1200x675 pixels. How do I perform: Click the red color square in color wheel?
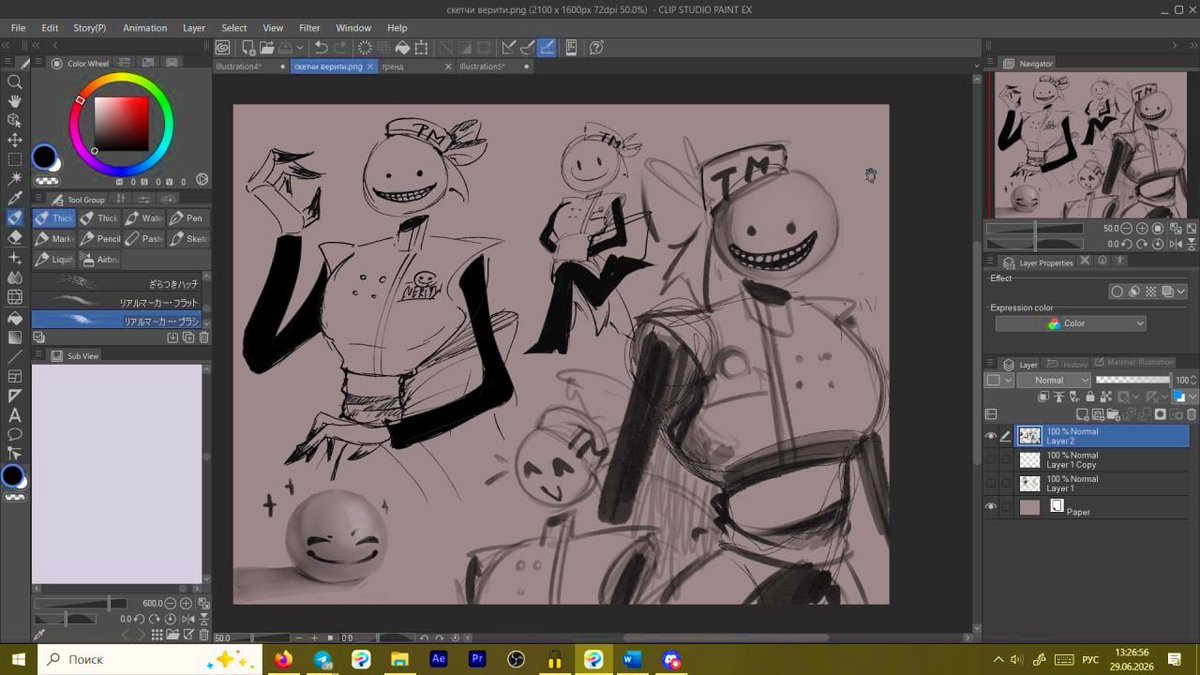pyautogui.click(x=121, y=123)
